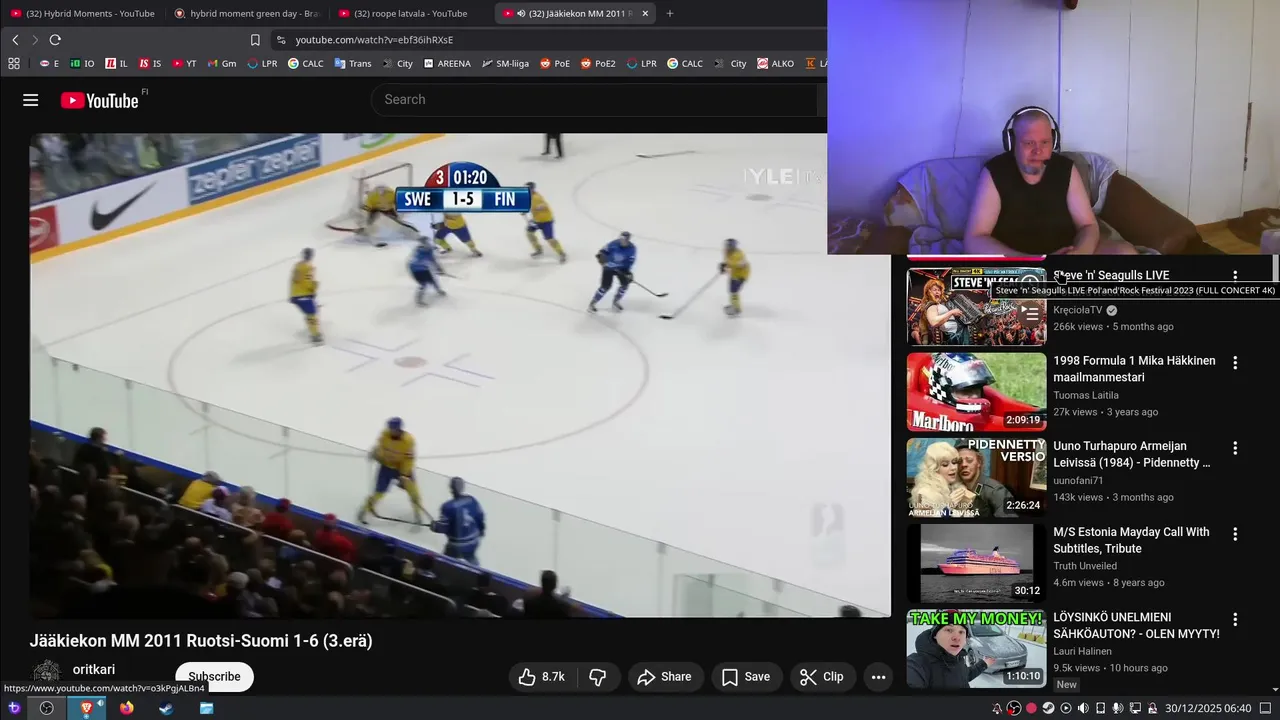The height and width of the screenshot is (720, 1280).
Task: Open the SM-liiga bookmark
Action: click(x=505, y=63)
